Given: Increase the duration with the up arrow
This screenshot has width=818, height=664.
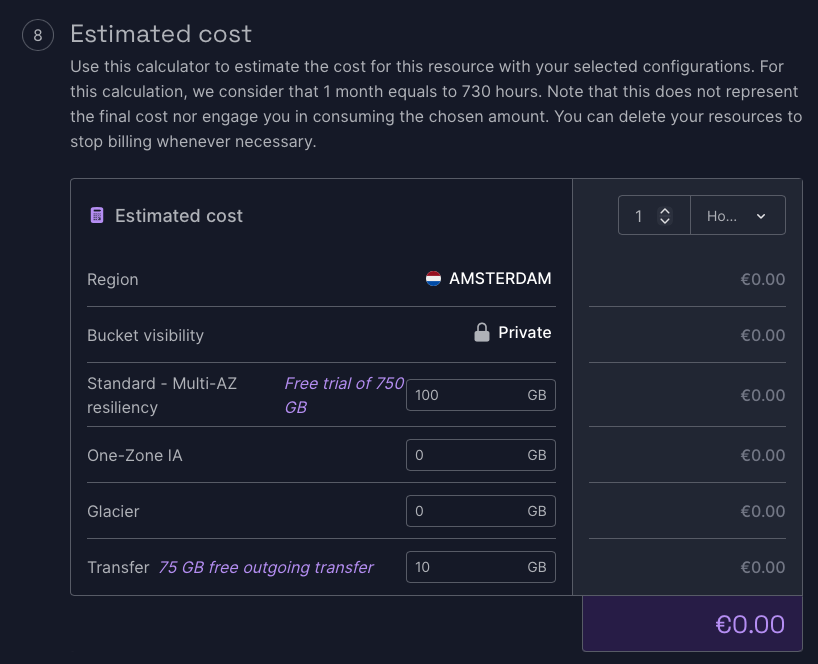Looking at the screenshot, I should click(x=665, y=210).
